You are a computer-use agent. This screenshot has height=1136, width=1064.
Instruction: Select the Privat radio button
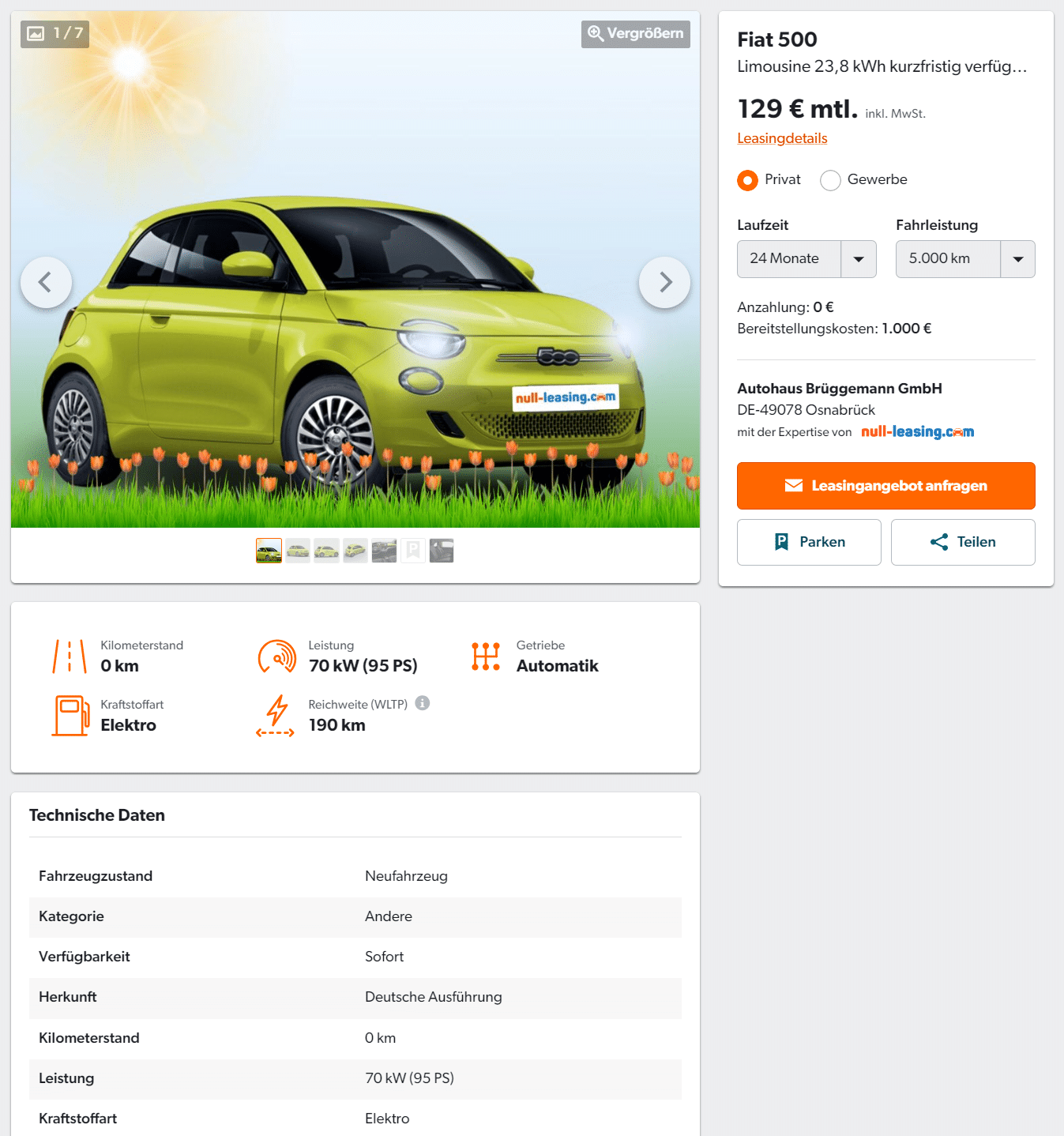(747, 180)
